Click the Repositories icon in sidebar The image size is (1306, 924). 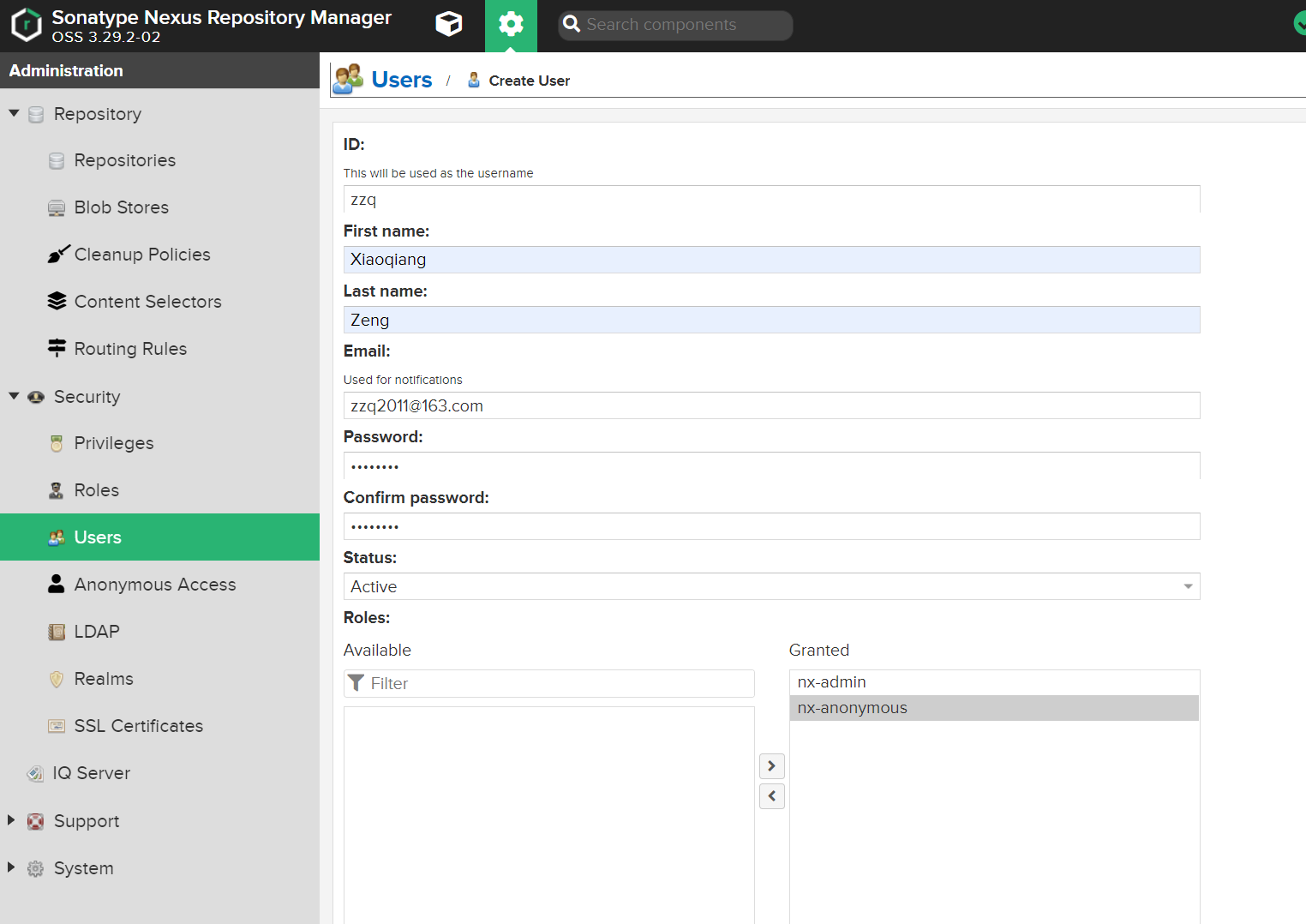pyautogui.click(x=57, y=161)
